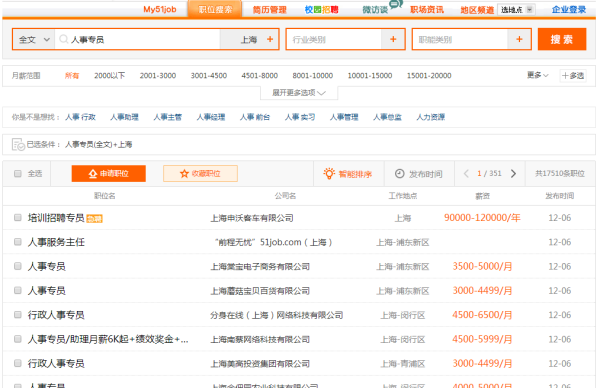Check the 人事专员 box for 上海蘑菇宝贝百货
Viewport: 600px width, 388px height.
[18, 290]
